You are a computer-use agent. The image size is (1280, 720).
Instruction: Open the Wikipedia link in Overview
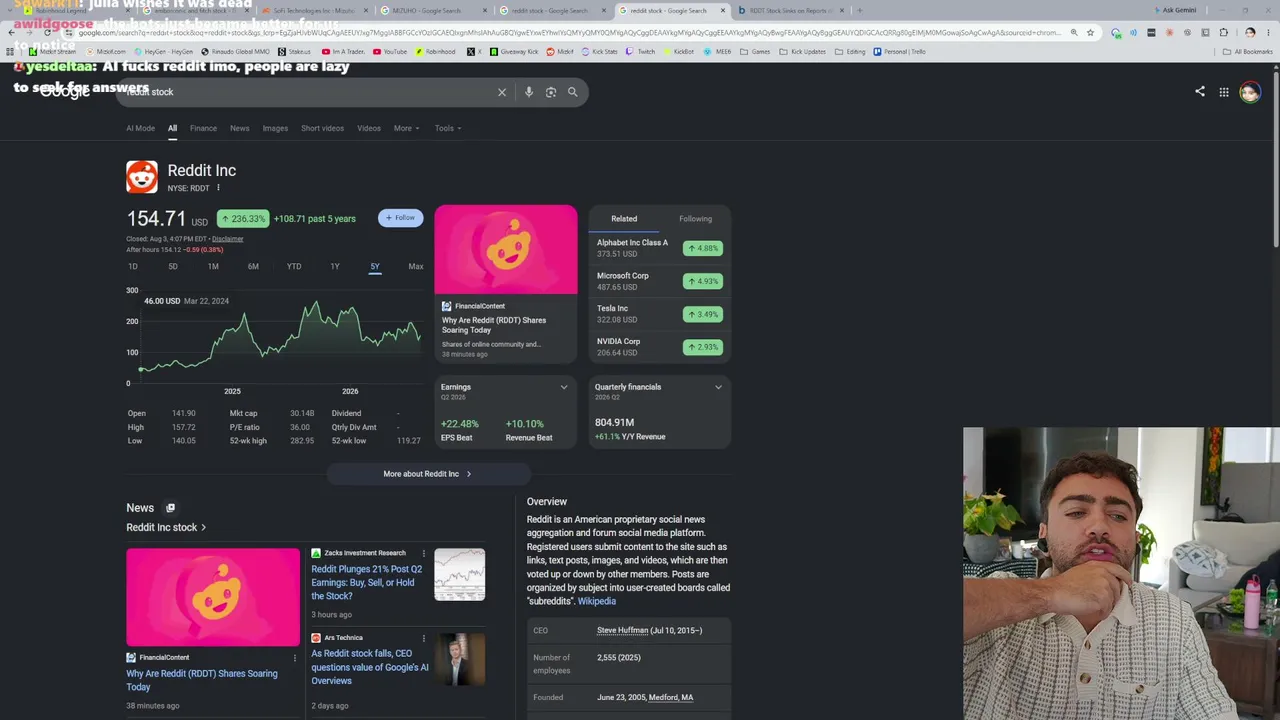(597, 601)
